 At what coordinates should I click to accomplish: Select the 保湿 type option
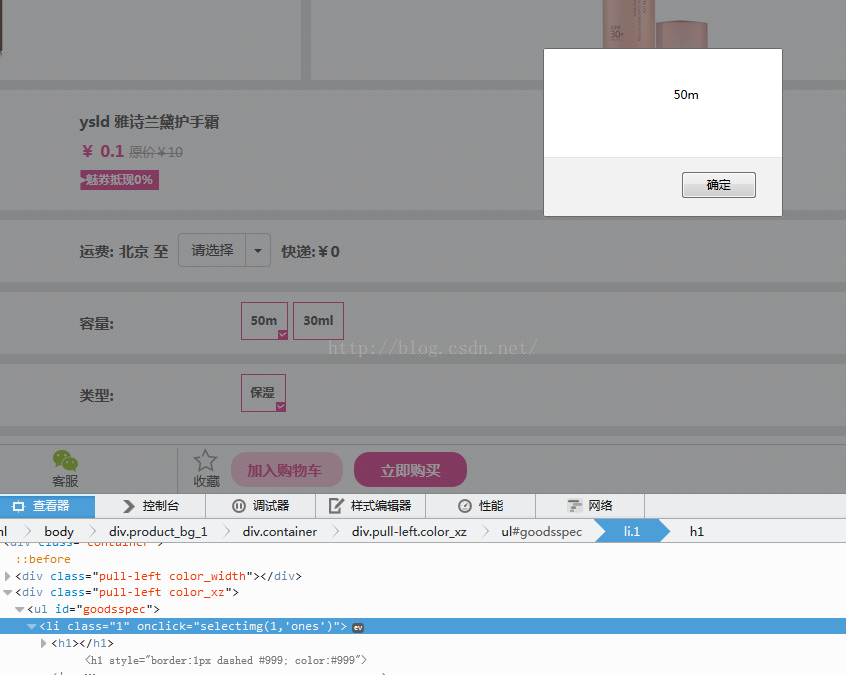coord(263,393)
